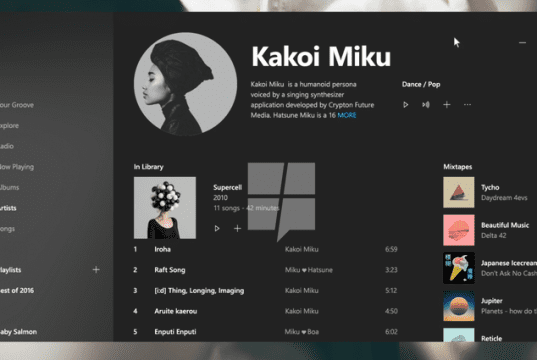The image size is (537, 360).
Task: Select track 5 Enputi Enputi
Action: coord(175,332)
